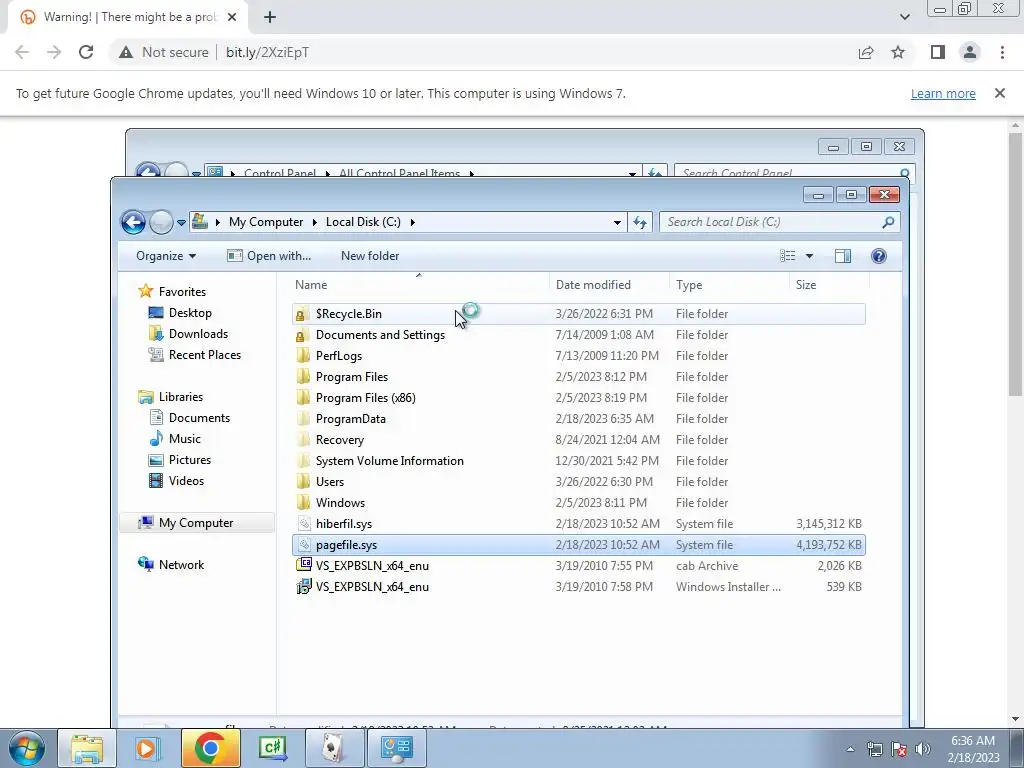Dismiss the Chrome update notice bar
Image resolution: width=1024 pixels, height=768 pixels.
coord(1000,93)
